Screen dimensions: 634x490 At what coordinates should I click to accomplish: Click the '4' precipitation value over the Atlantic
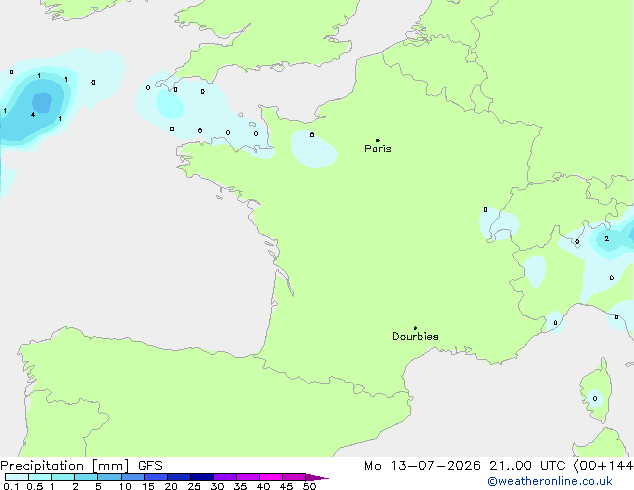(33, 115)
